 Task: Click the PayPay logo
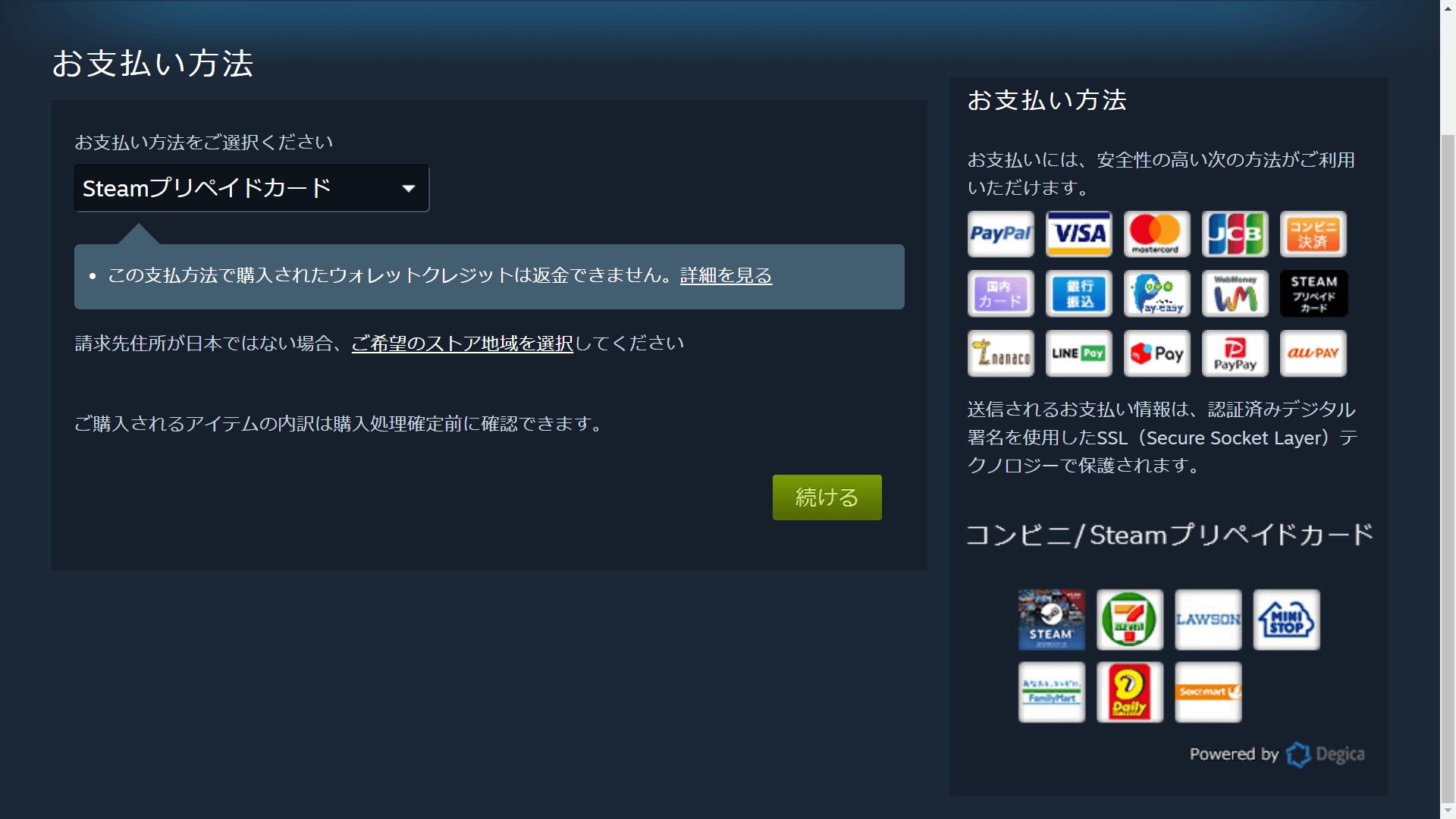[x=1235, y=353]
